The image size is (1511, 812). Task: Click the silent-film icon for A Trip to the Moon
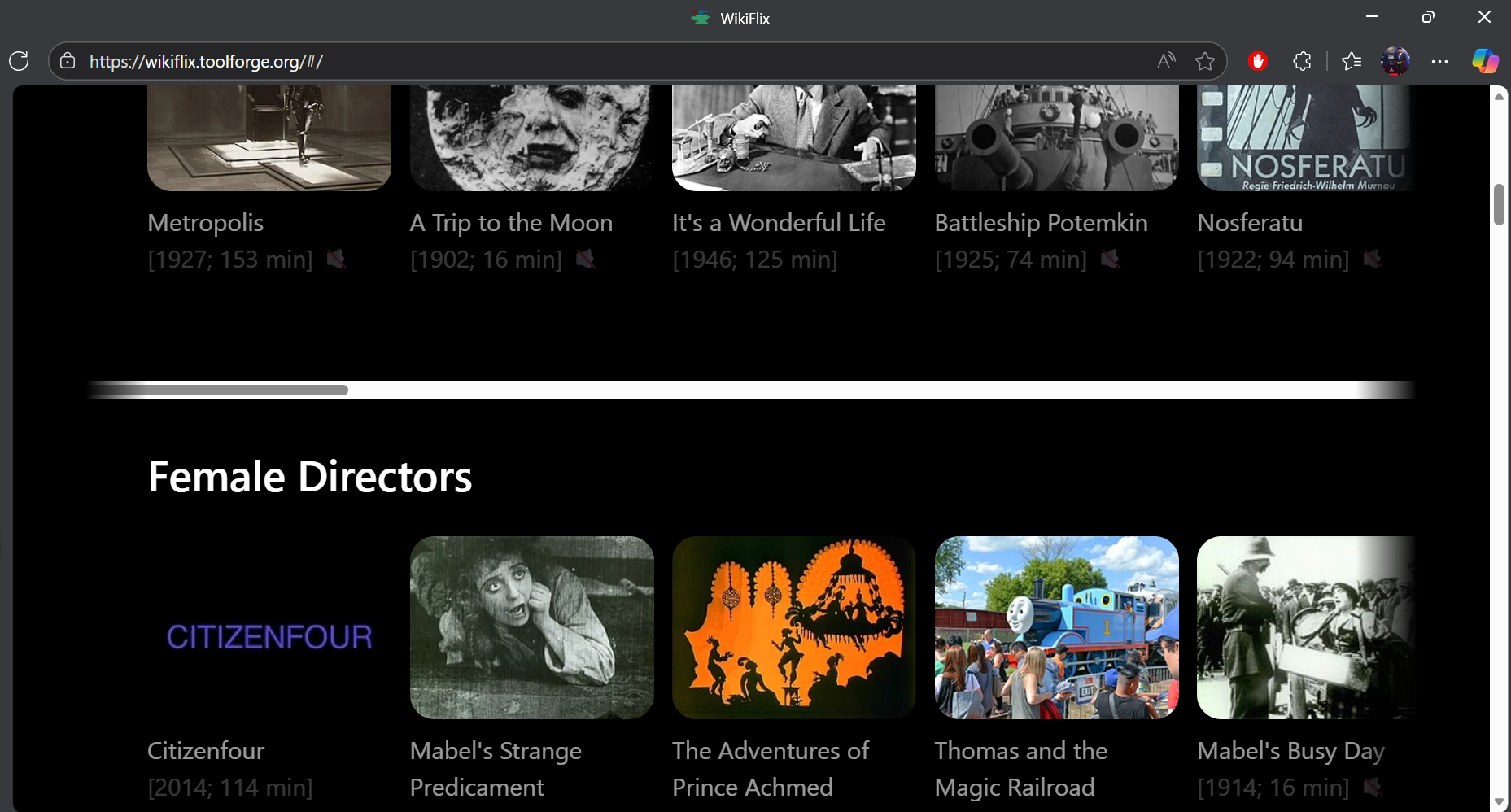585,260
